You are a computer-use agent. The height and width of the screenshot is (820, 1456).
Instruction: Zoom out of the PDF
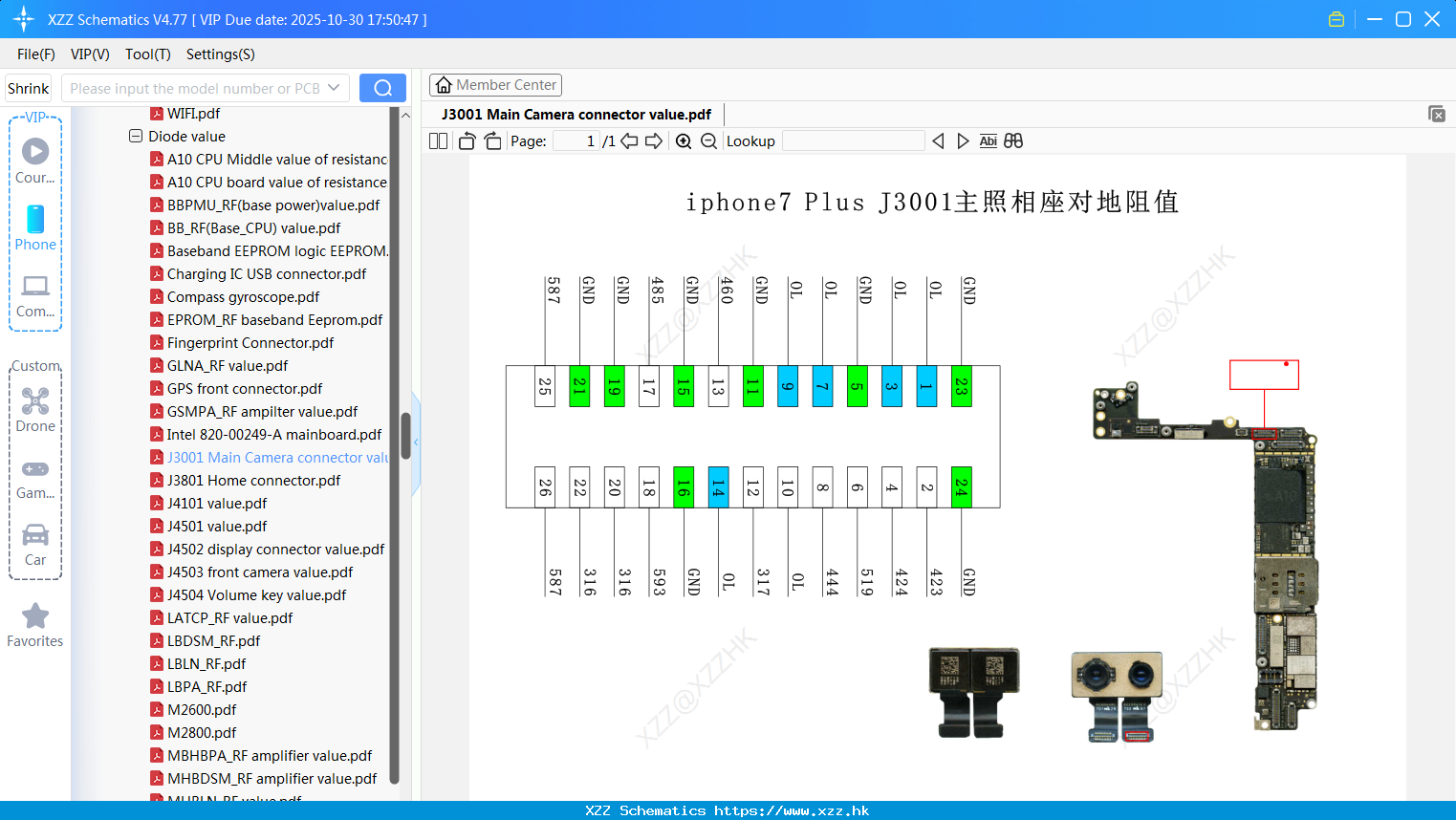pyautogui.click(x=708, y=141)
